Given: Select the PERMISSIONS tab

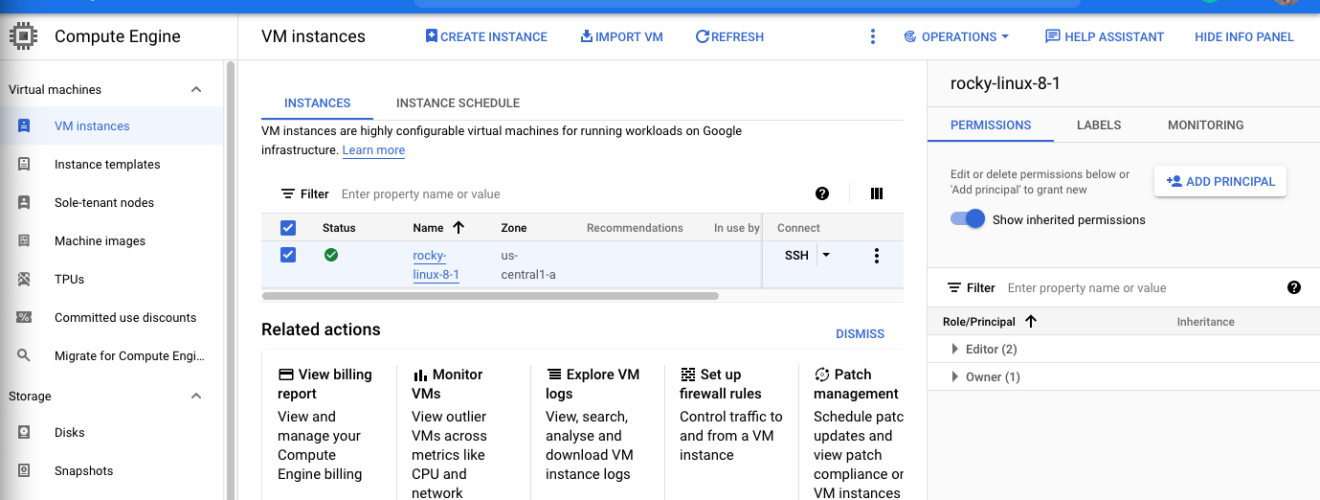Looking at the screenshot, I should point(990,125).
